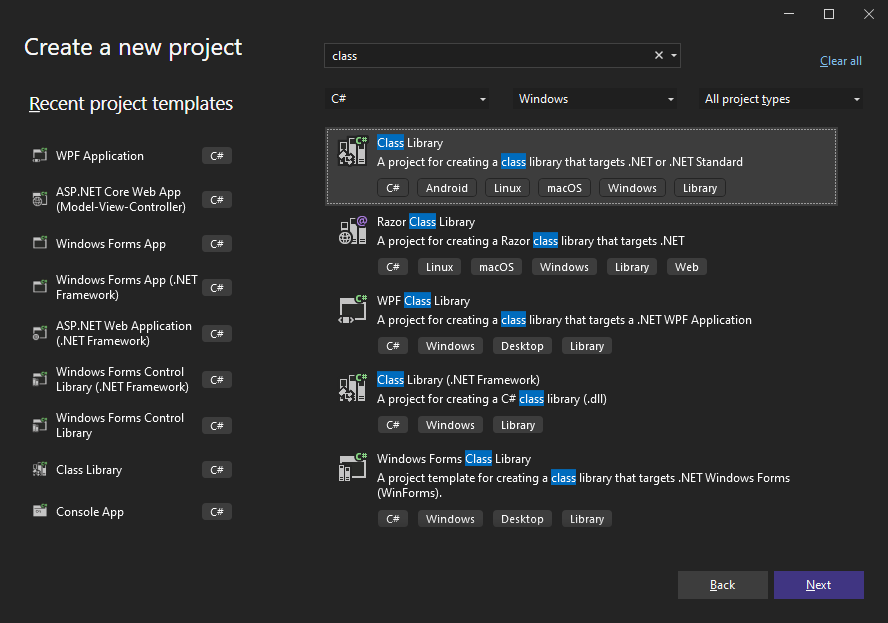Click the WPF Class Library template icon
Image resolution: width=888 pixels, height=623 pixels.
tap(353, 309)
